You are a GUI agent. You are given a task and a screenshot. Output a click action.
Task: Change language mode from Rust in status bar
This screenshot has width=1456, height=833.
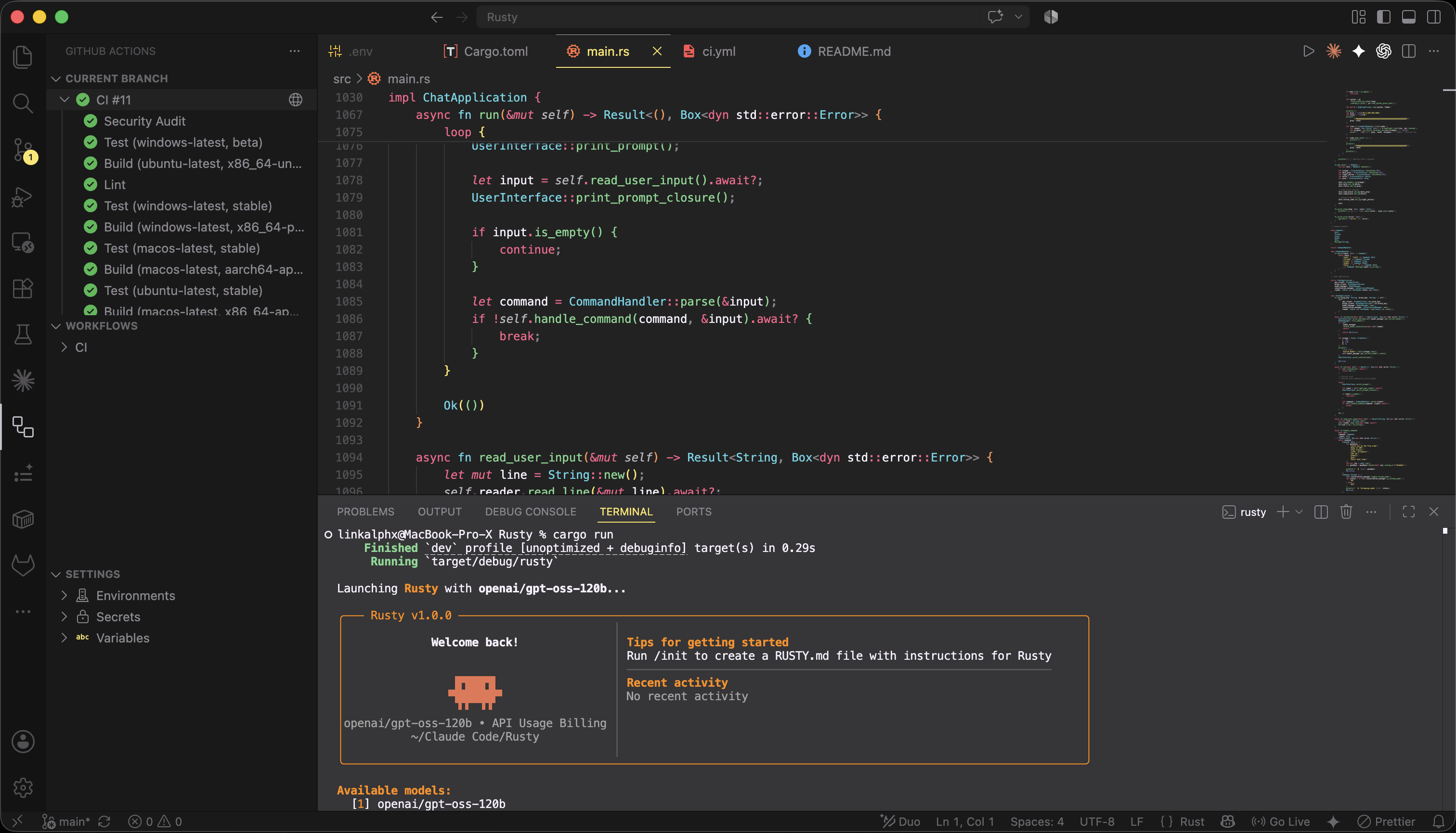coord(1192,821)
